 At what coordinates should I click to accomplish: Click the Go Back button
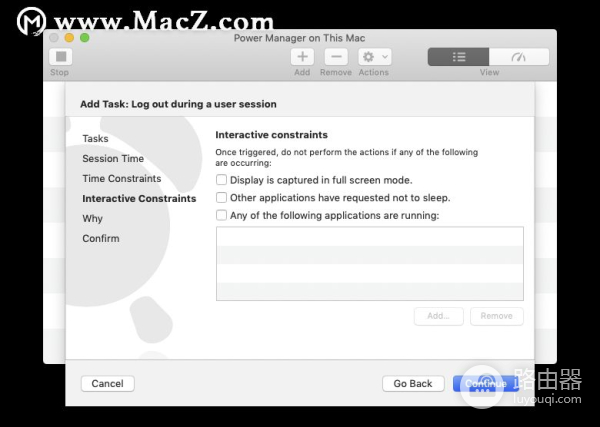413,383
